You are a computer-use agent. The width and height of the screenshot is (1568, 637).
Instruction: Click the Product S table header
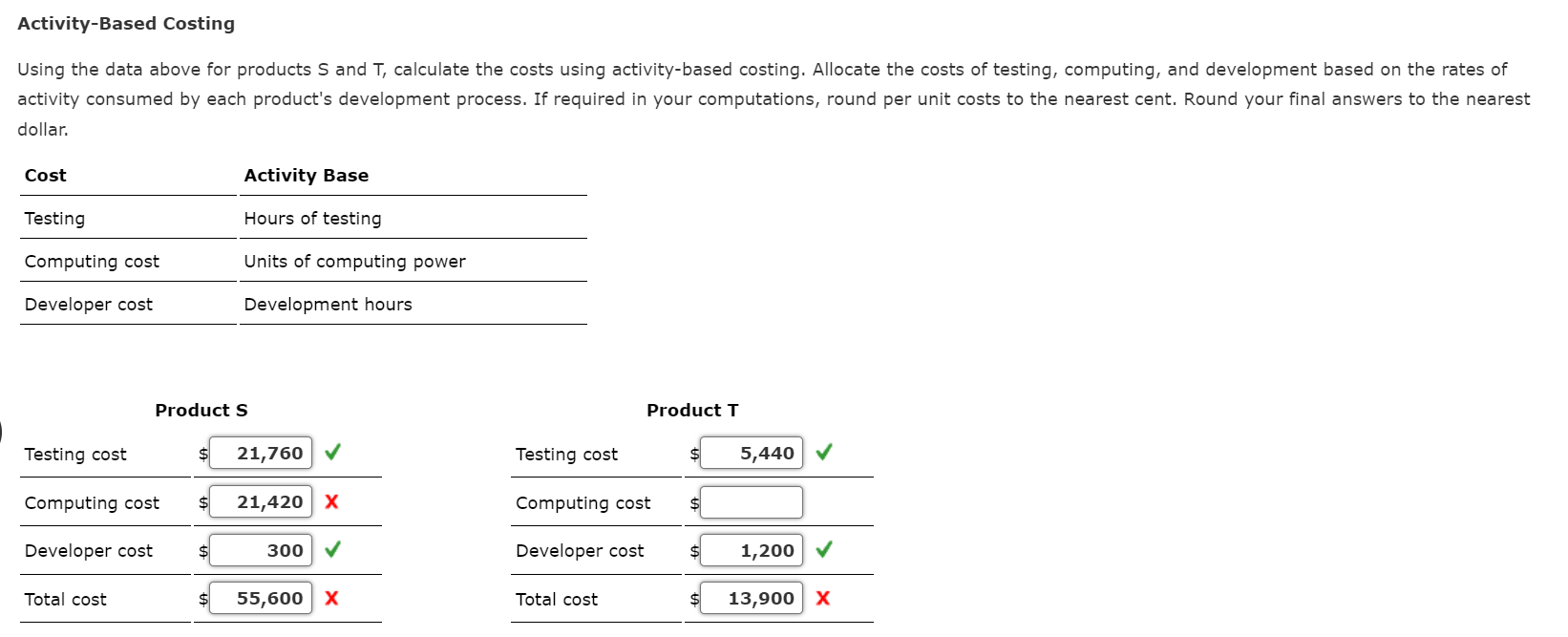[x=201, y=410]
